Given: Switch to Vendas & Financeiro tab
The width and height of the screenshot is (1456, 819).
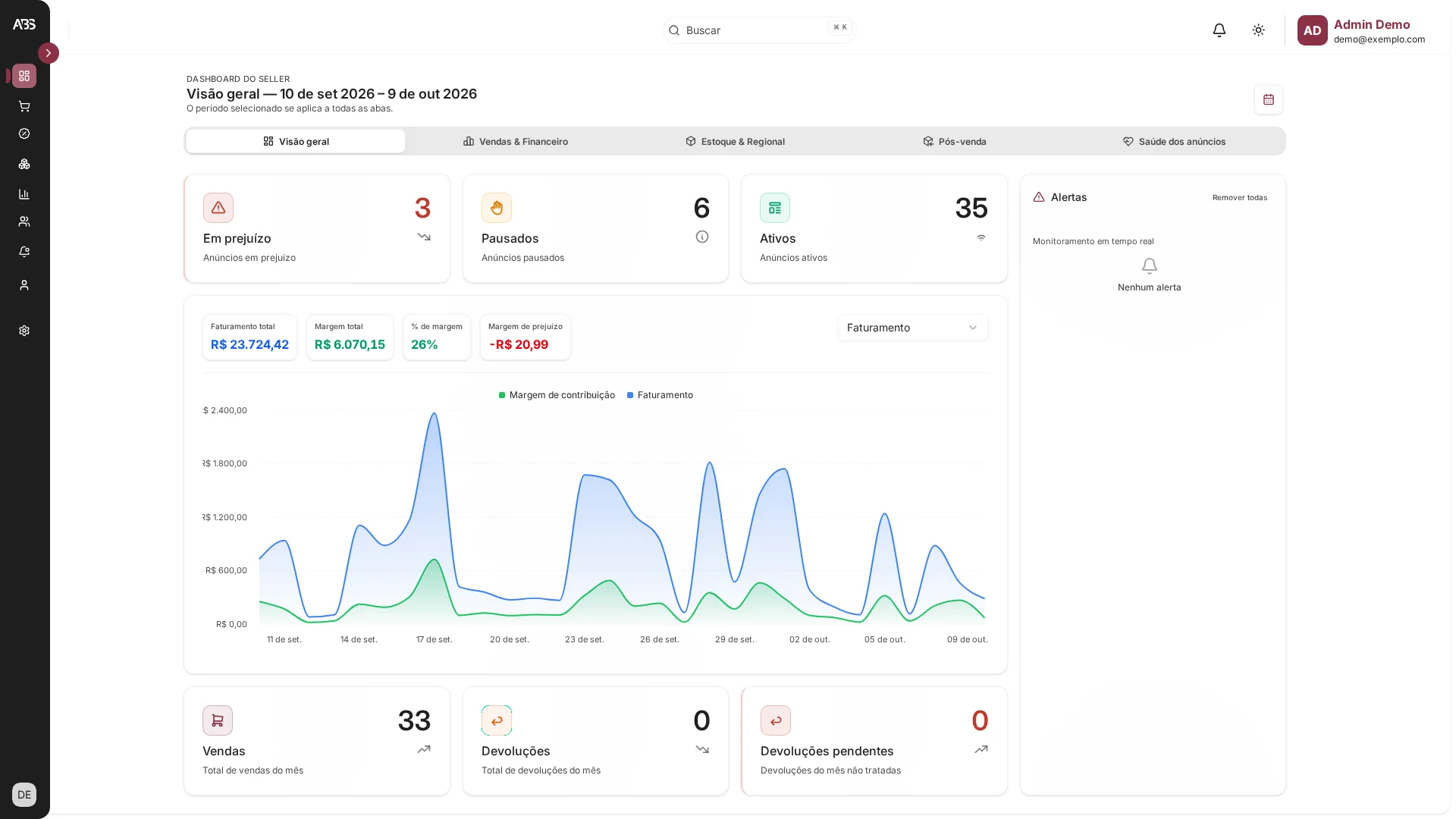Looking at the screenshot, I should coord(516,142).
